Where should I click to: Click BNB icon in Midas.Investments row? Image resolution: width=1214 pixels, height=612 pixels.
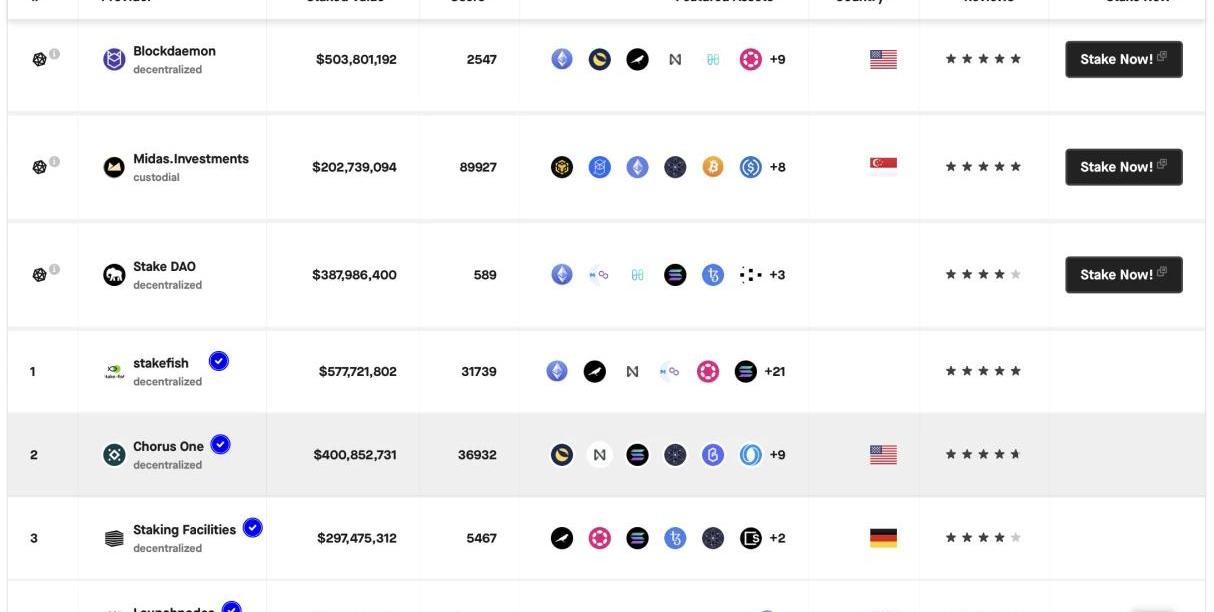tap(562, 167)
